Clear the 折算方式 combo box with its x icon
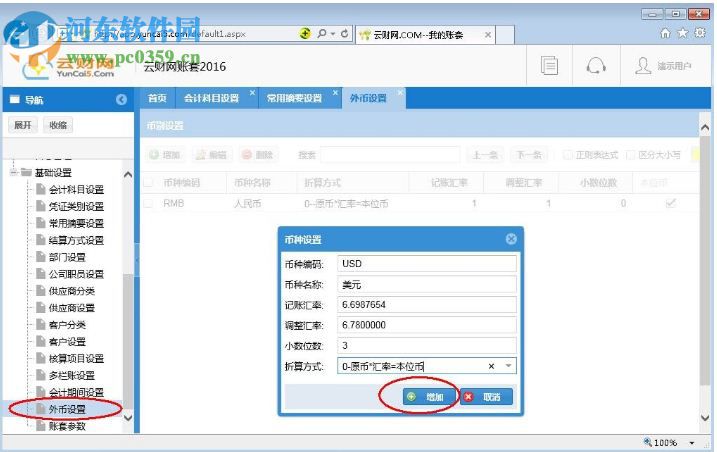This screenshot has height=452, width=717. (491, 366)
